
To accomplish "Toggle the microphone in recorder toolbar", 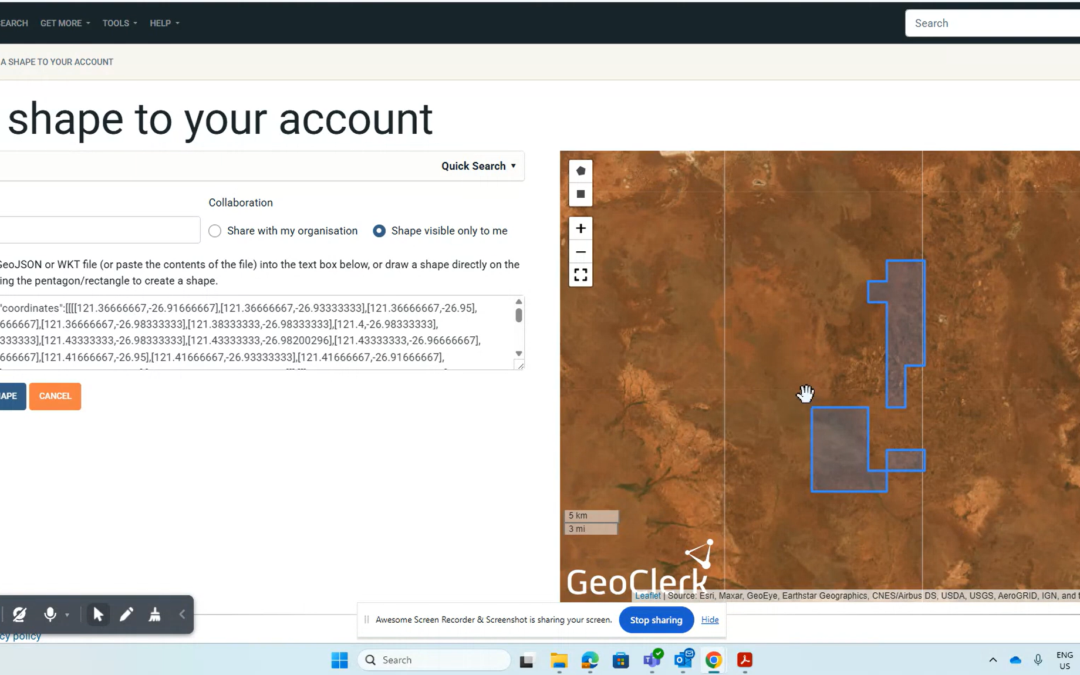I will click(49, 614).
